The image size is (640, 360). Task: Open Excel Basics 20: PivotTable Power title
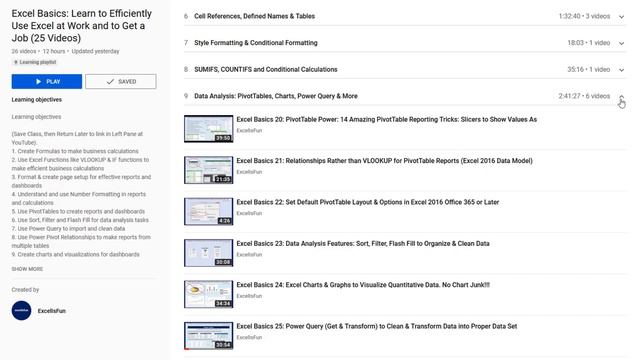[x=387, y=120]
